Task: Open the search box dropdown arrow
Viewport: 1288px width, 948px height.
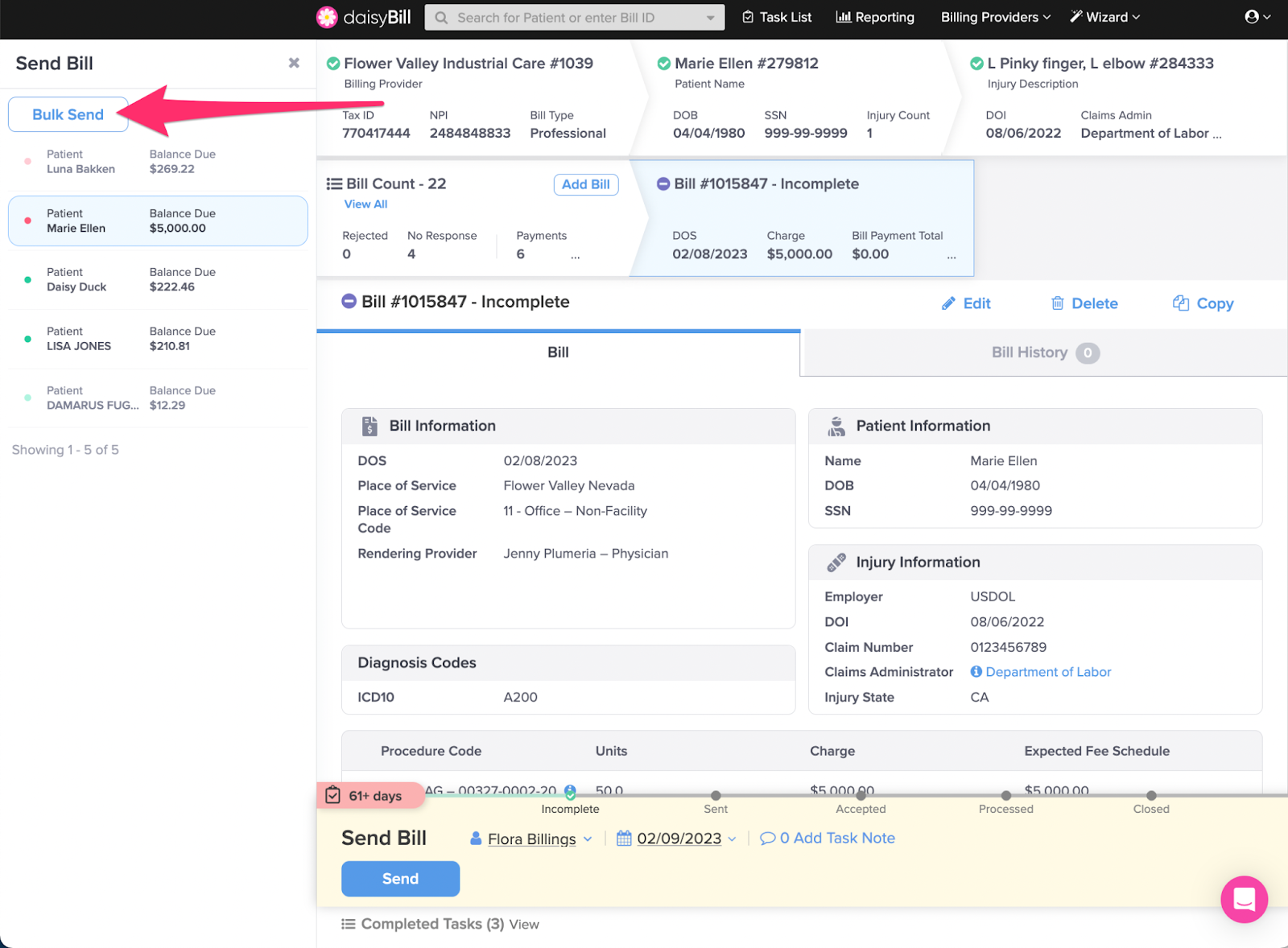Action: pos(710,18)
